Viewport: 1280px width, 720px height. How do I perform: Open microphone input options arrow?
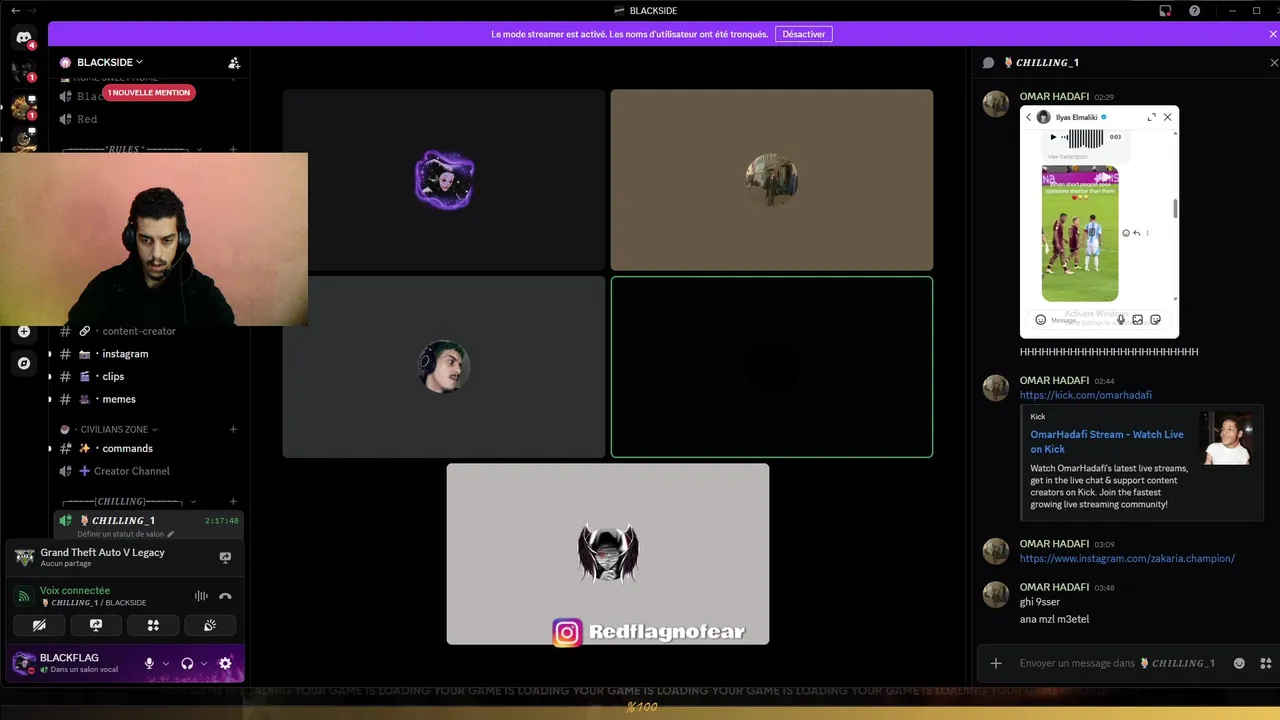166,663
